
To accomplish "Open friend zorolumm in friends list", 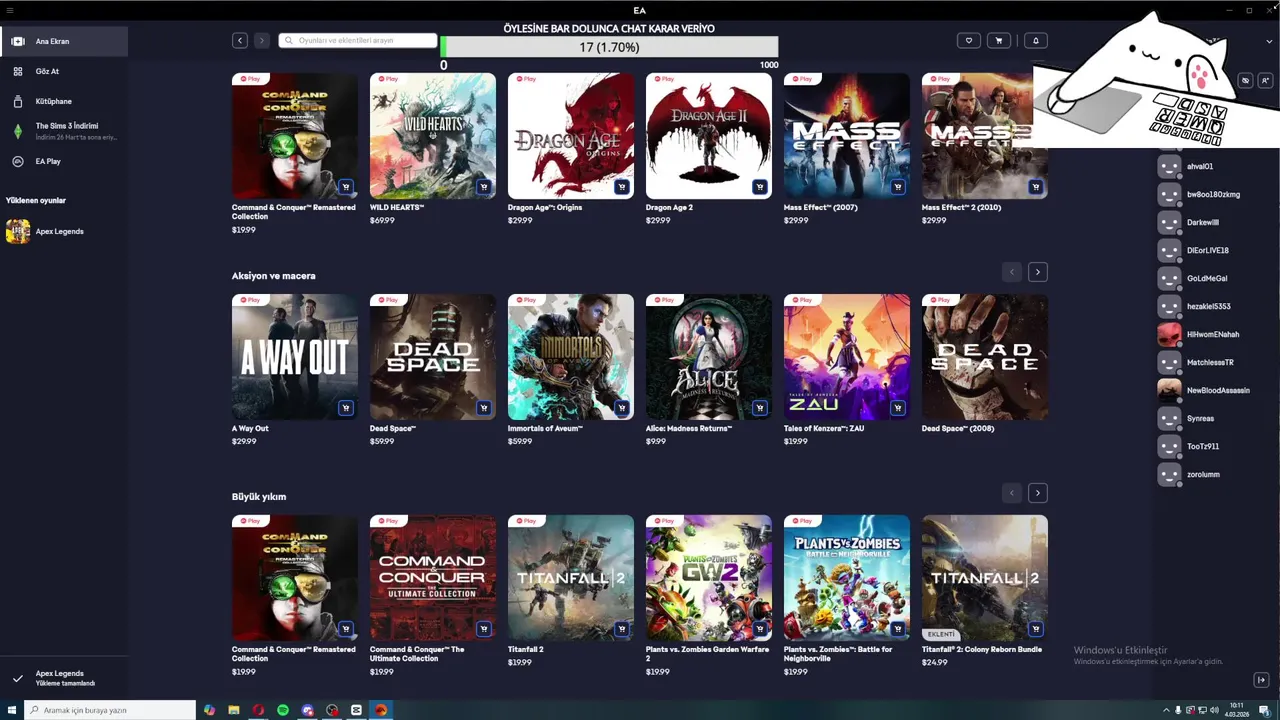I will coord(1210,474).
